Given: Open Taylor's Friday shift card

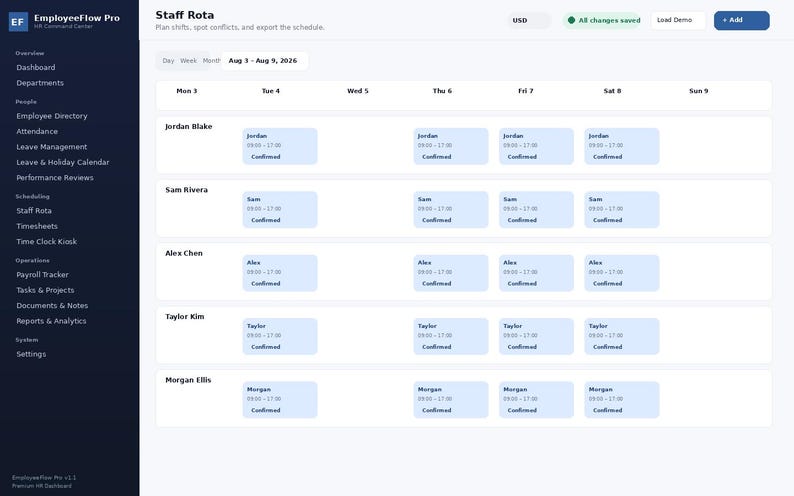Looking at the screenshot, I should click(x=536, y=337).
